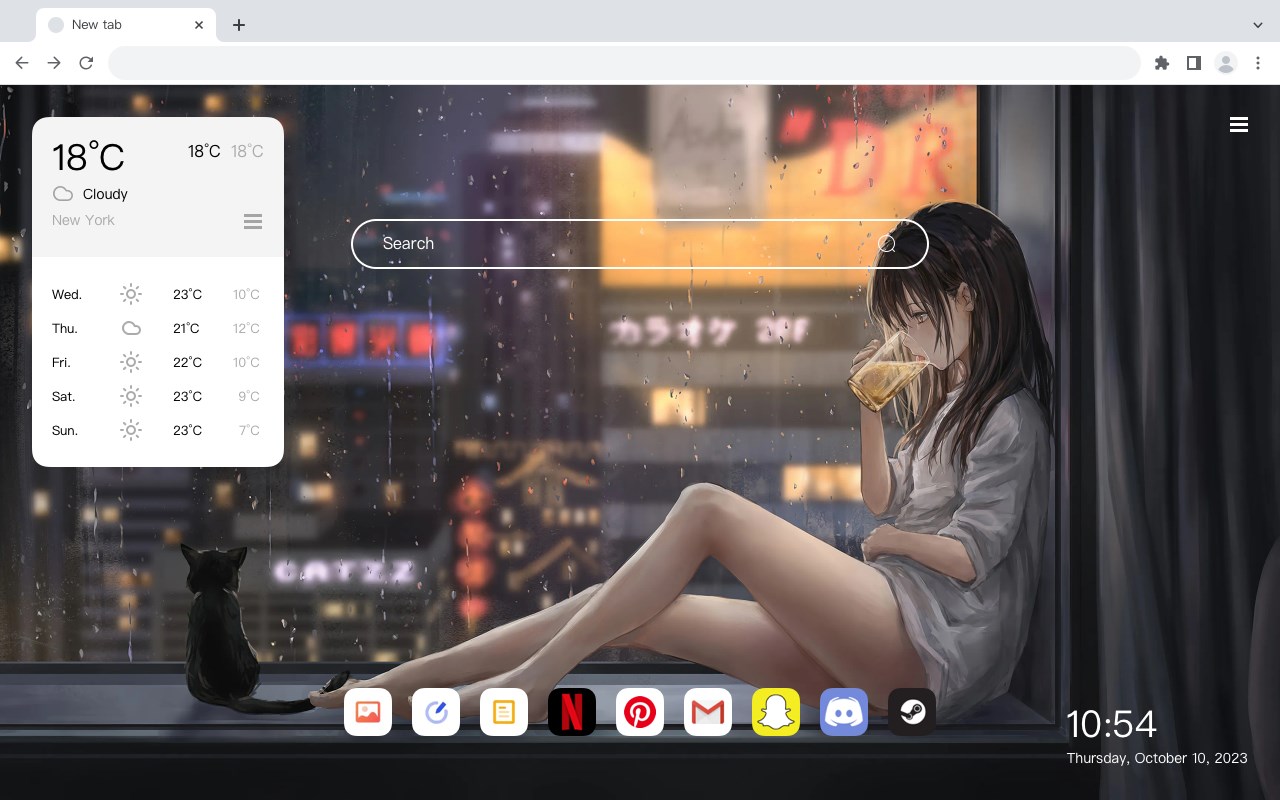Click the Sunday low 7°C value
This screenshot has height=800, width=1280.
[249, 430]
